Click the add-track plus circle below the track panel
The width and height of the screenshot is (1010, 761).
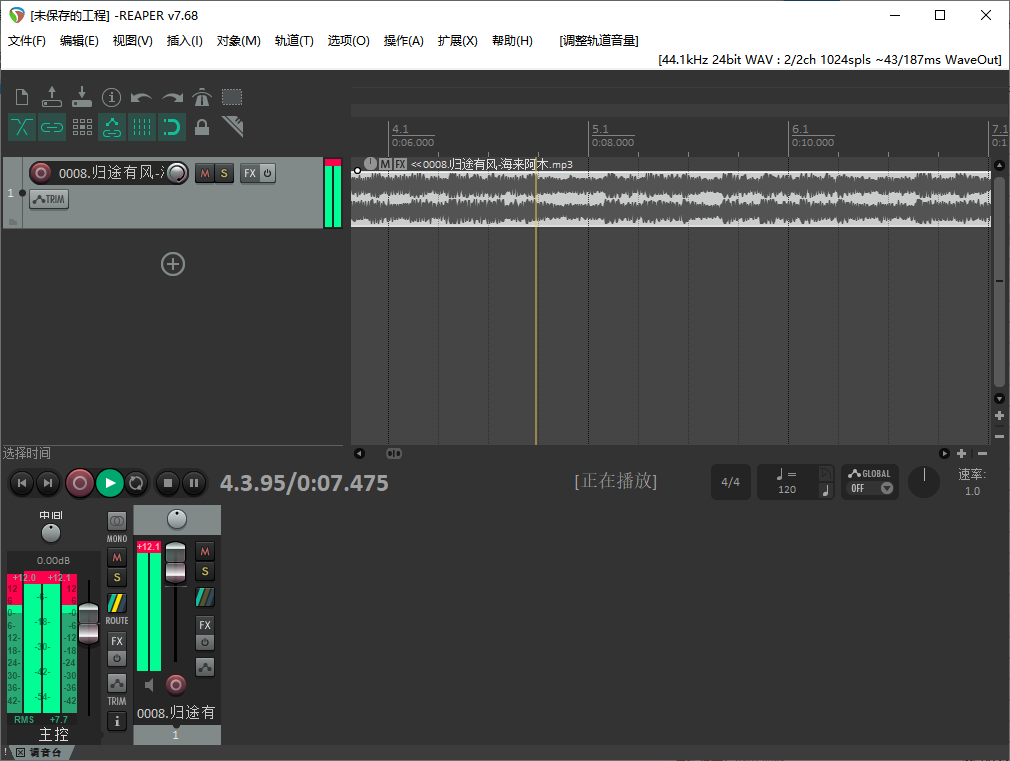(x=172, y=264)
